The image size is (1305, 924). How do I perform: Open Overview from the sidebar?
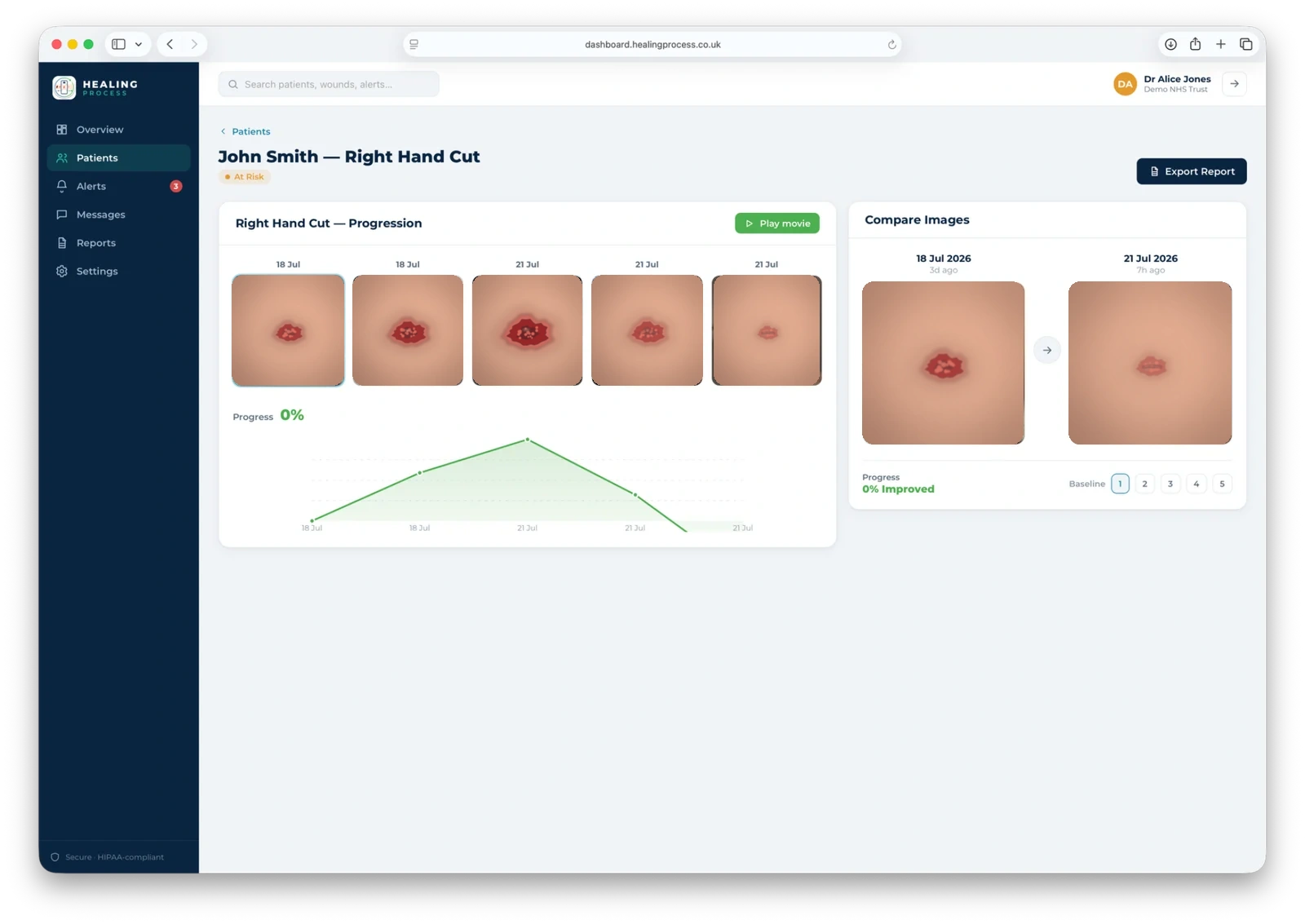pyautogui.click(x=118, y=130)
